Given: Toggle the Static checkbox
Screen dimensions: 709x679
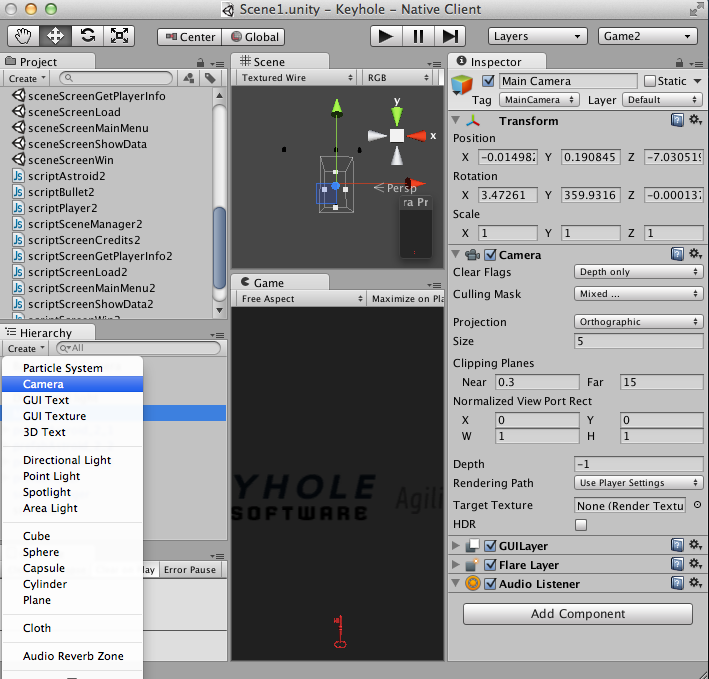Looking at the screenshot, I should (650, 81).
